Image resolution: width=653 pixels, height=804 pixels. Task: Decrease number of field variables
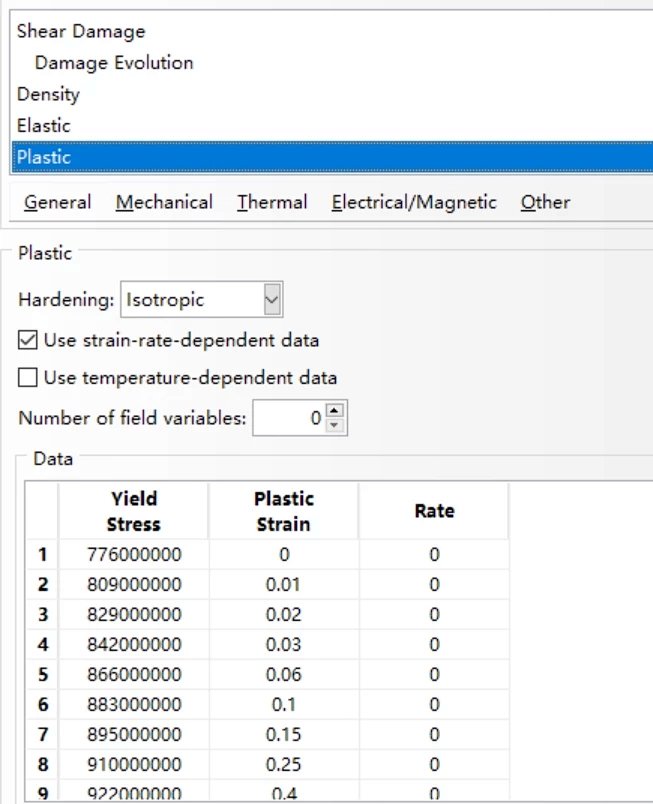(335, 426)
